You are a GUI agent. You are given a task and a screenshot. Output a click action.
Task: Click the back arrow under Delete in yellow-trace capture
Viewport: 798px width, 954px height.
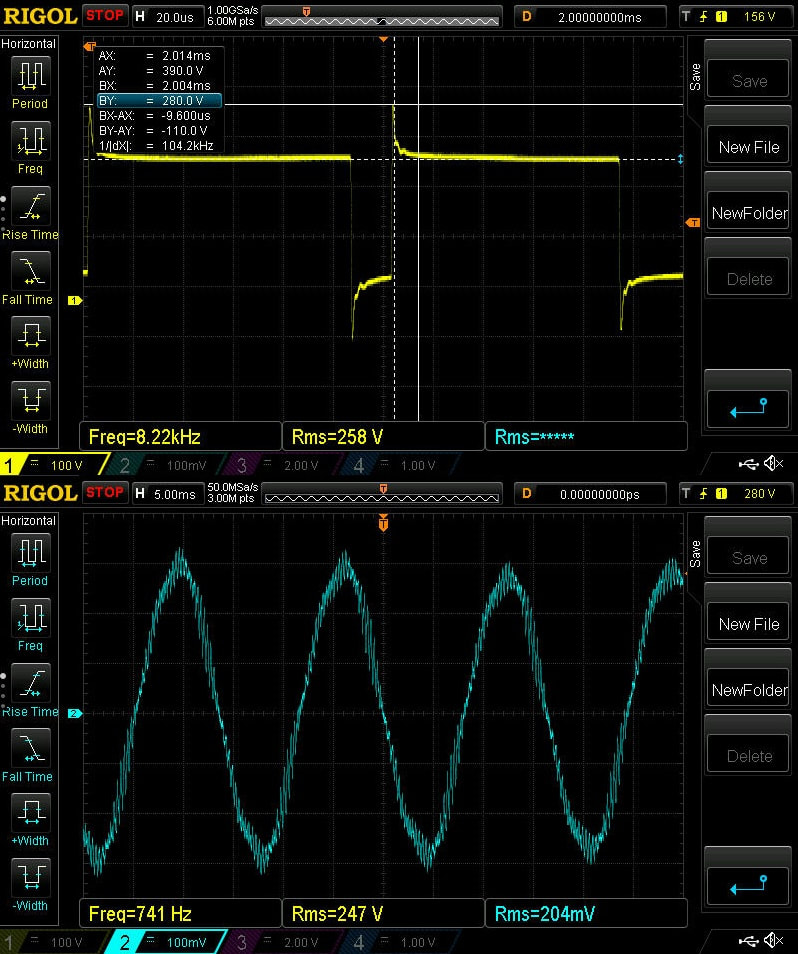(748, 408)
